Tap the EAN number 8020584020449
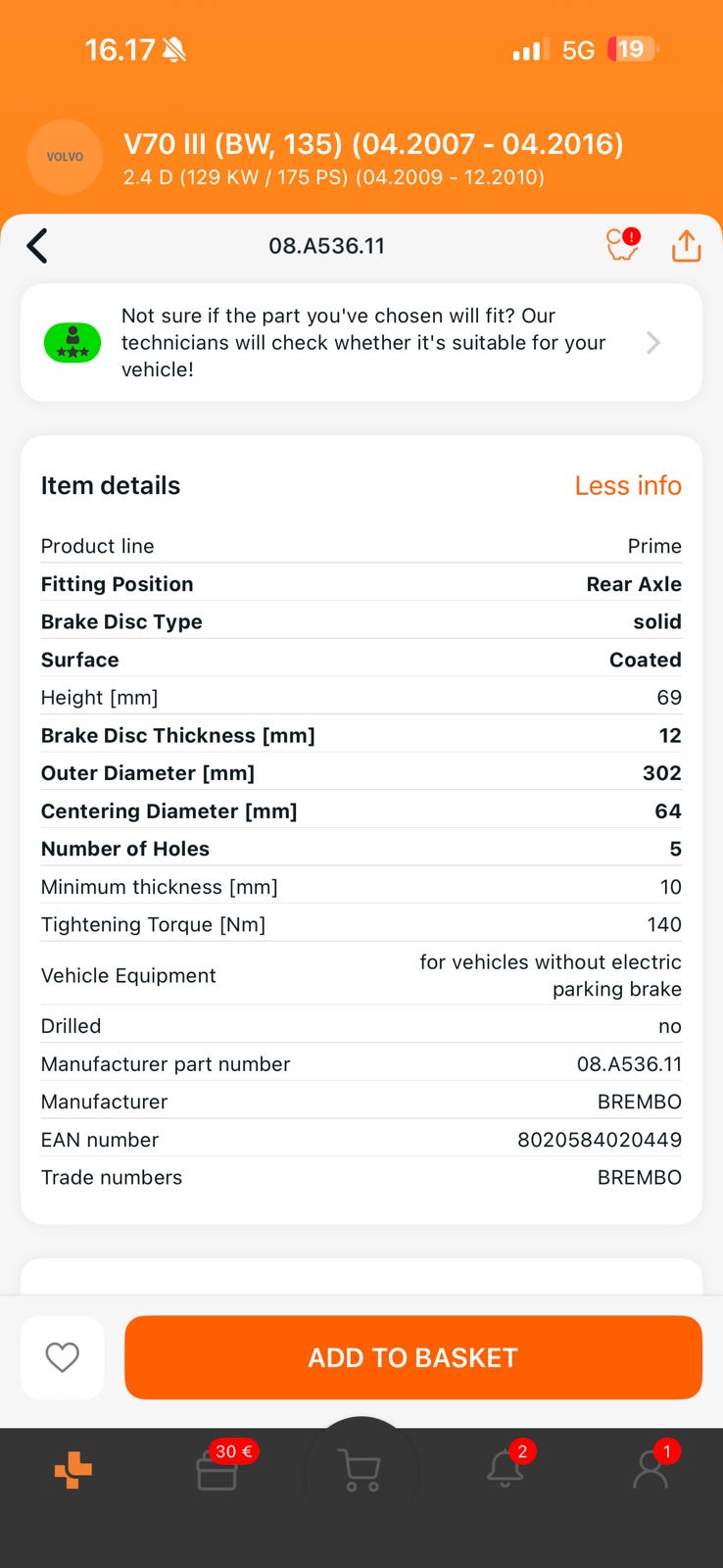 coord(599,1140)
